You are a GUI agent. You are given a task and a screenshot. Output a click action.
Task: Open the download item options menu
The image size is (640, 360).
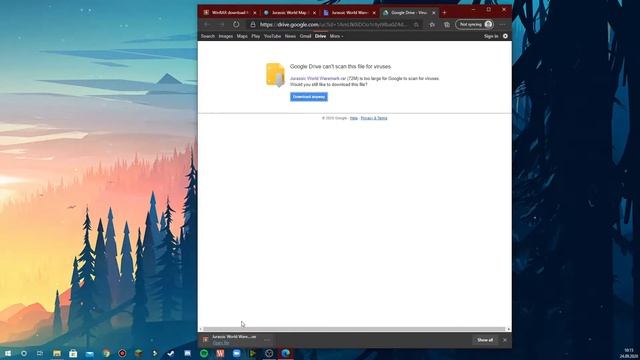click(267, 340)
